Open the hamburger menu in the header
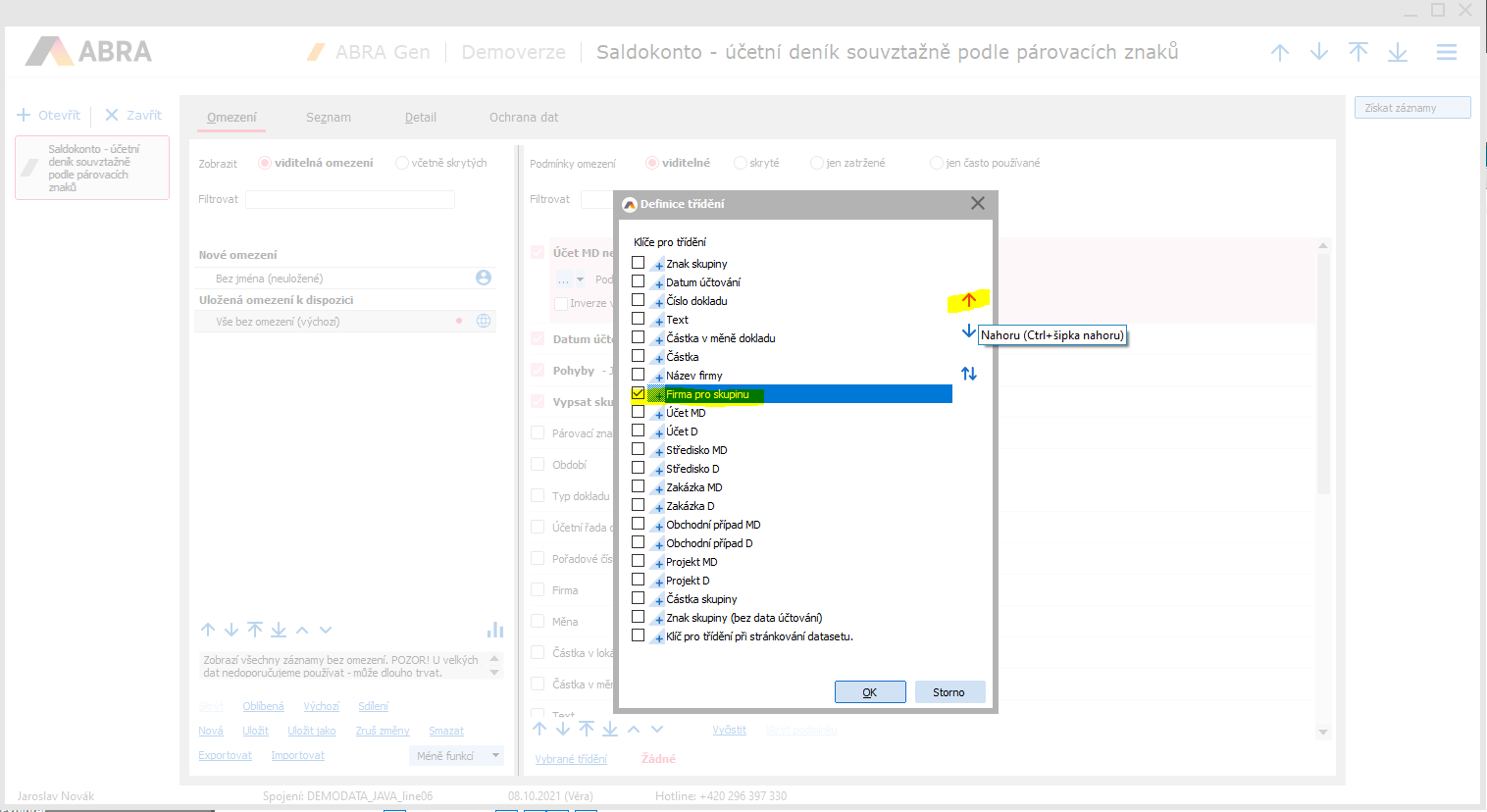This screenshot has width=1487, height=812. 1446,53
